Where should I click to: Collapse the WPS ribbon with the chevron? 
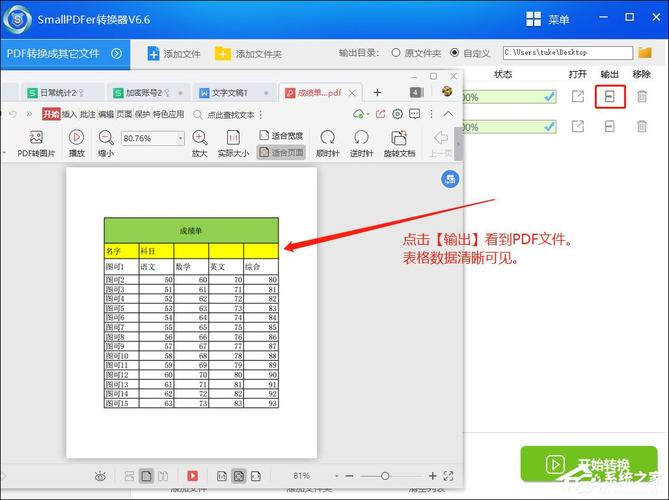pyautogui.click(x=448, y=114)
